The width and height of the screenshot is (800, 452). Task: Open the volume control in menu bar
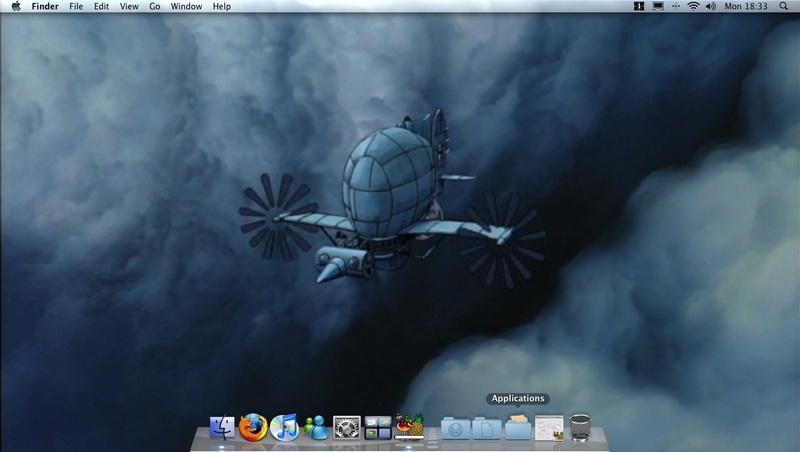[x=710, y=6]
